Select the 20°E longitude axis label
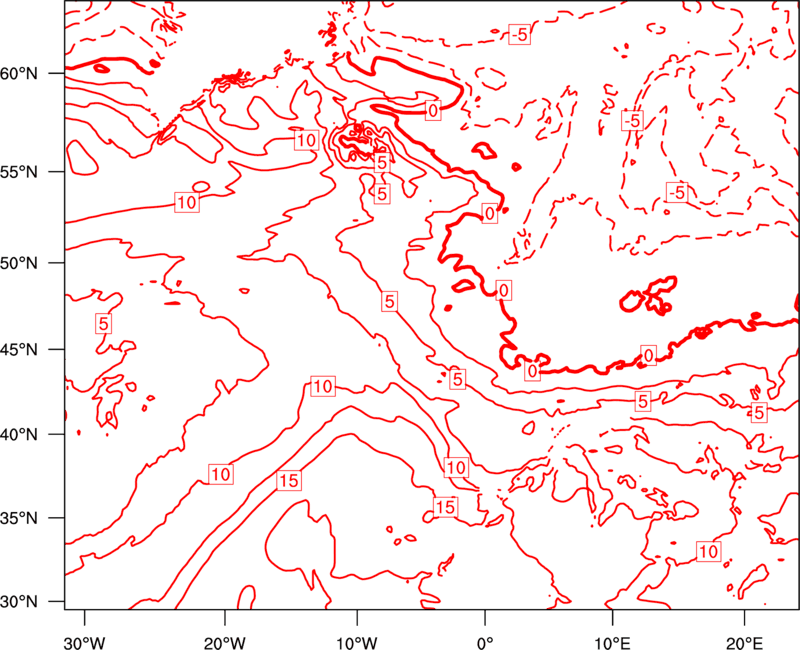 [x=744, y=643]
